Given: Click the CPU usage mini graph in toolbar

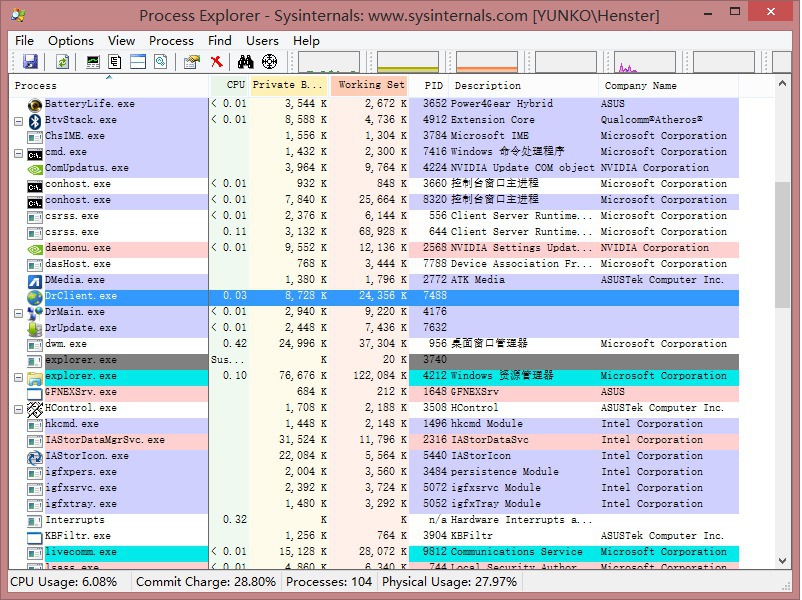Looking at the screenshot, I should point(328,63).
